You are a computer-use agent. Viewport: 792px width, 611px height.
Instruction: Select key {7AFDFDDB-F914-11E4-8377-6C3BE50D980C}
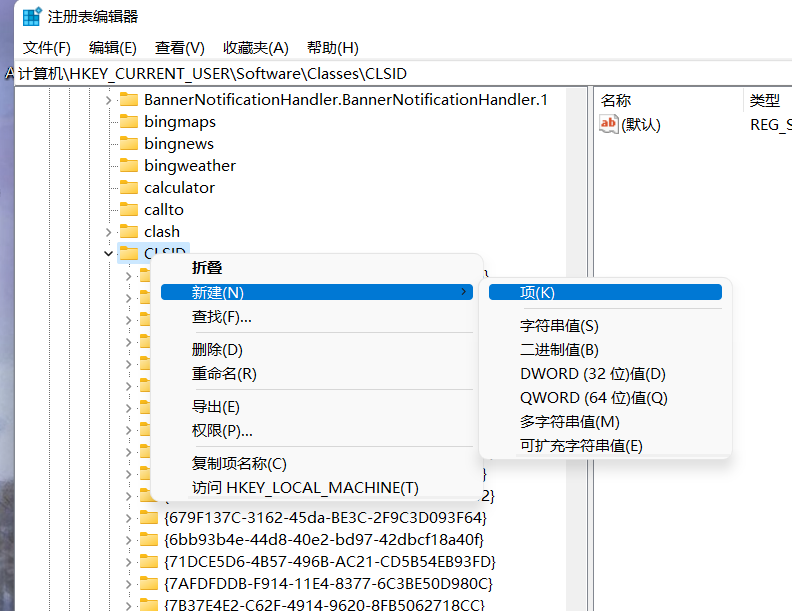[328, 583]
